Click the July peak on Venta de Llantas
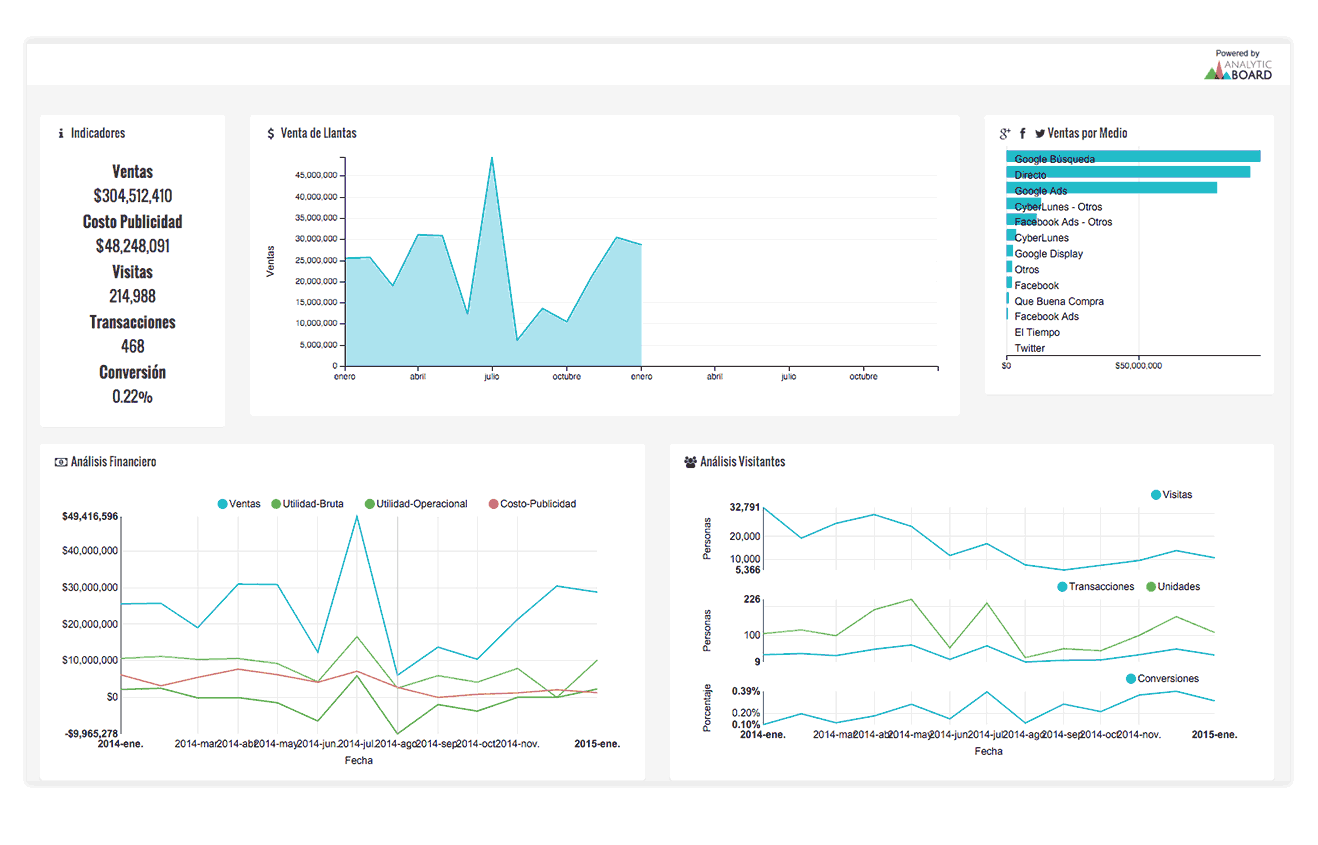 pyautogui.click(x=491, y=160)
